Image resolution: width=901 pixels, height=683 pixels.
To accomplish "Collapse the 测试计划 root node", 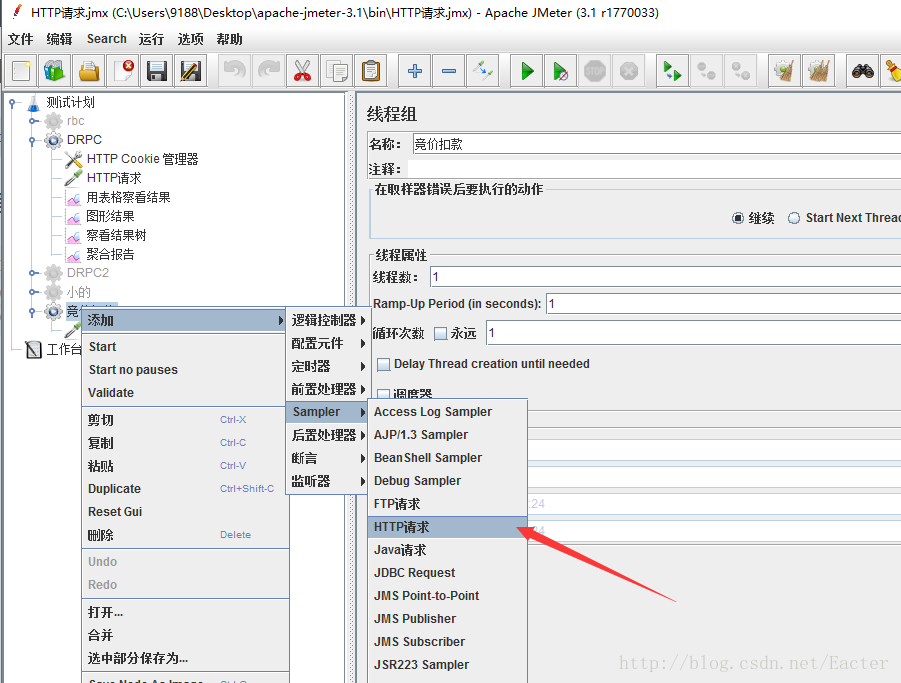I will [x=11, y=103].
